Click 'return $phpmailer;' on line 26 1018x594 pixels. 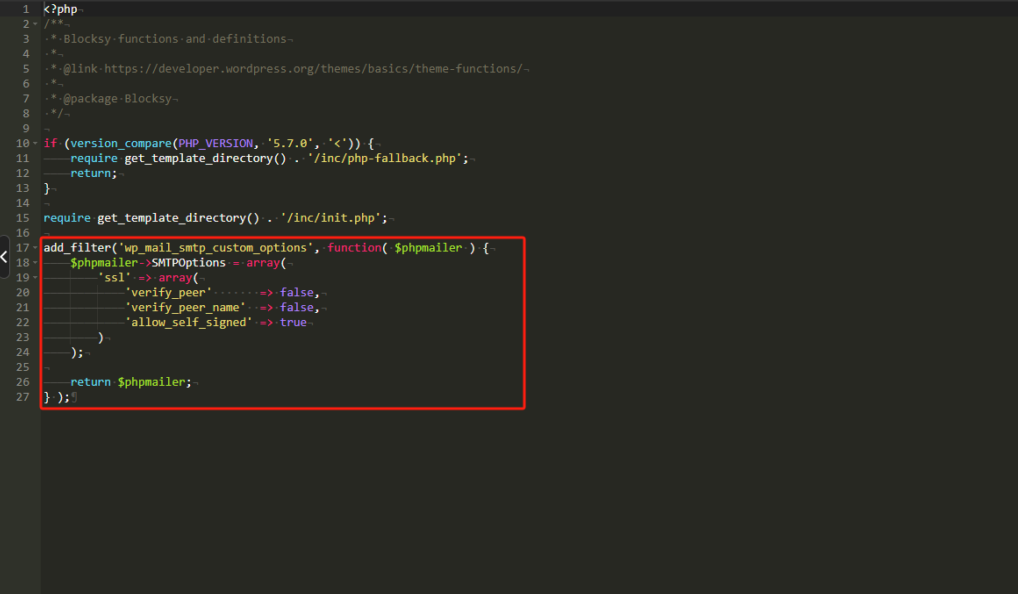click(x=130, y=382)
